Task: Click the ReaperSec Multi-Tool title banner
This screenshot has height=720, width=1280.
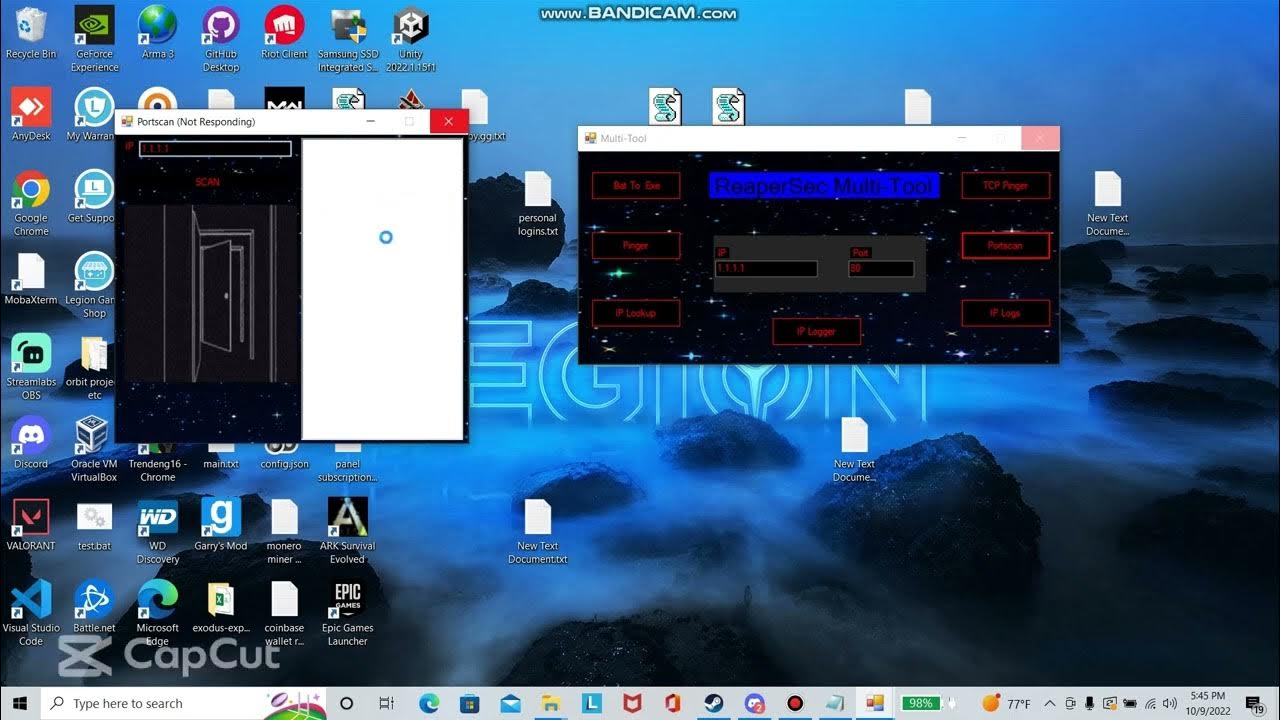Action: [x=825, y=186]
